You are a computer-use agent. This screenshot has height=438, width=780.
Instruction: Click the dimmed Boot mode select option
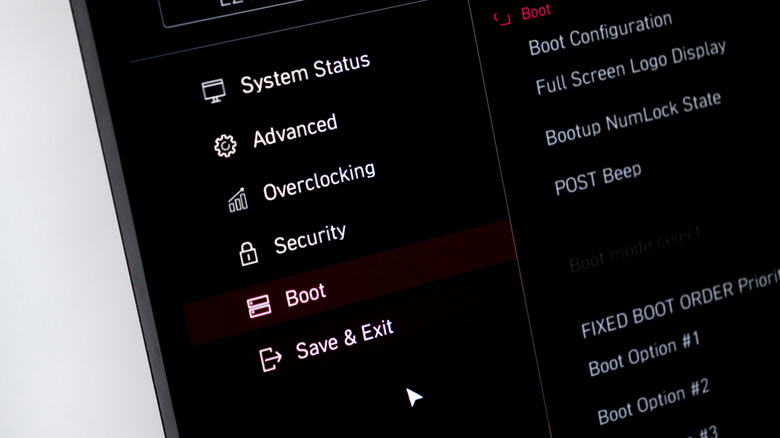(635, 249)
